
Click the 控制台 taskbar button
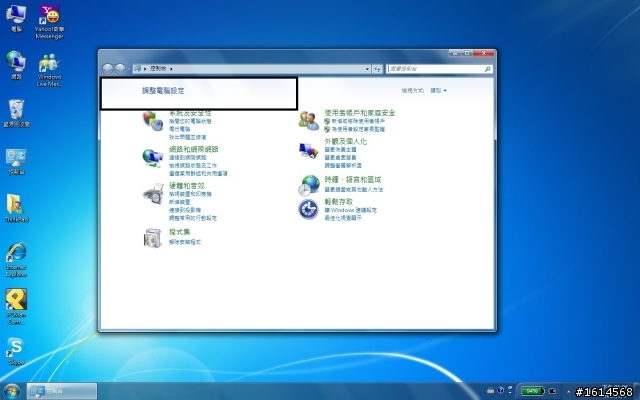[62, 391]
